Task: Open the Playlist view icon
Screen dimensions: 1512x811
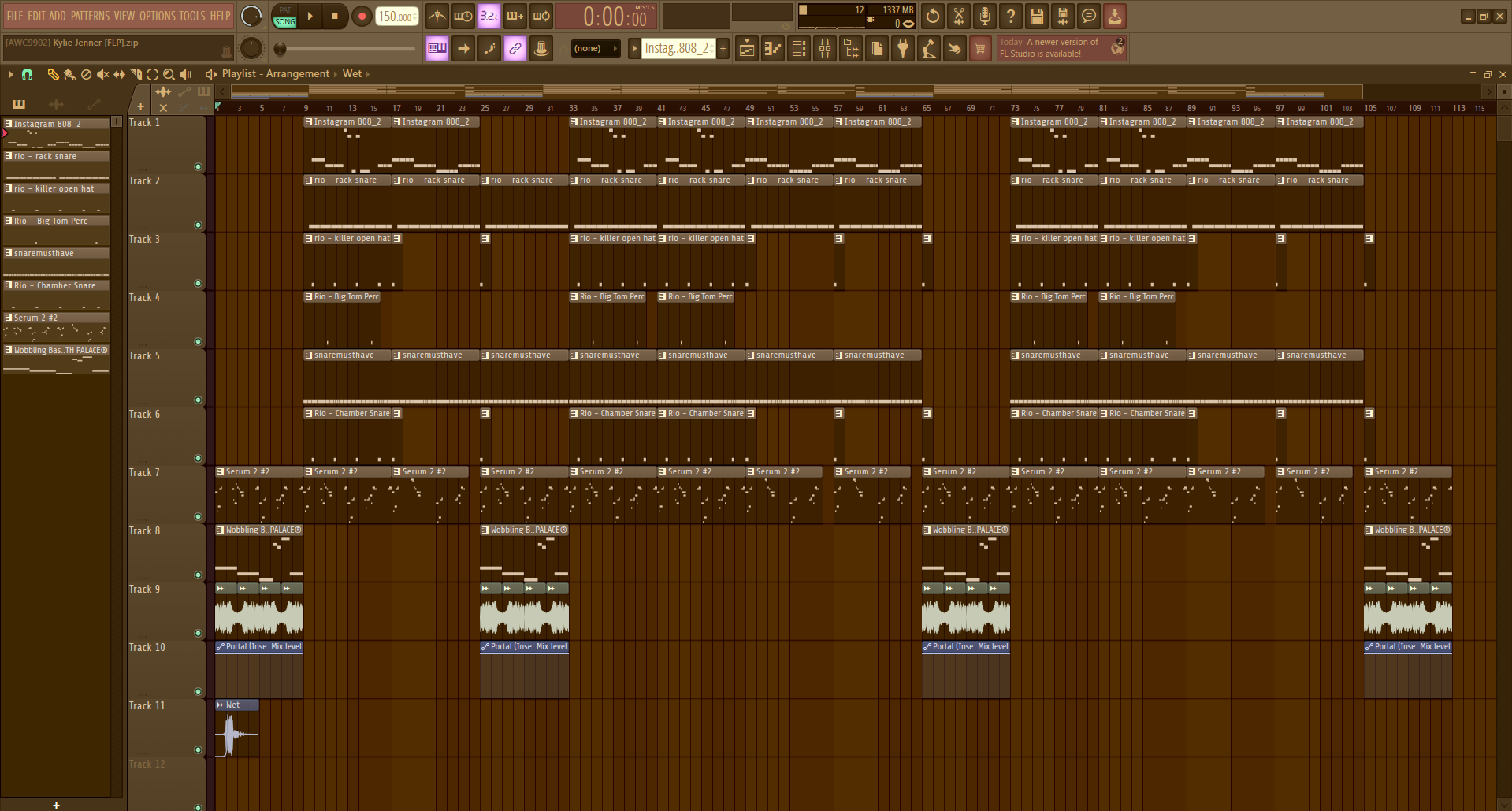Action: pos(747,49)
